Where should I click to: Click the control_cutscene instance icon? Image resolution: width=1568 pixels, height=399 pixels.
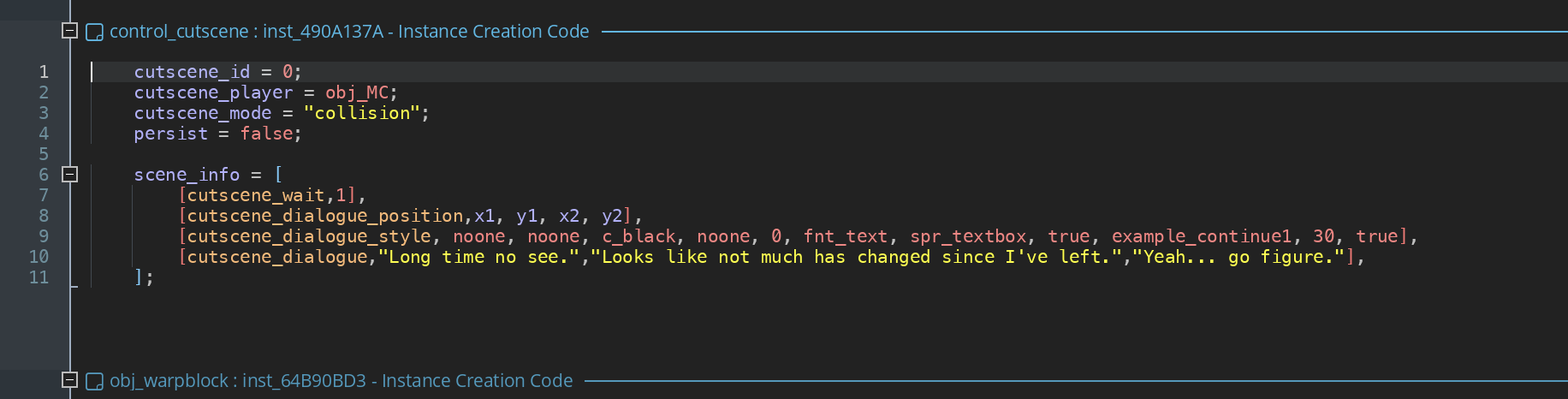[x=95, y=33]
